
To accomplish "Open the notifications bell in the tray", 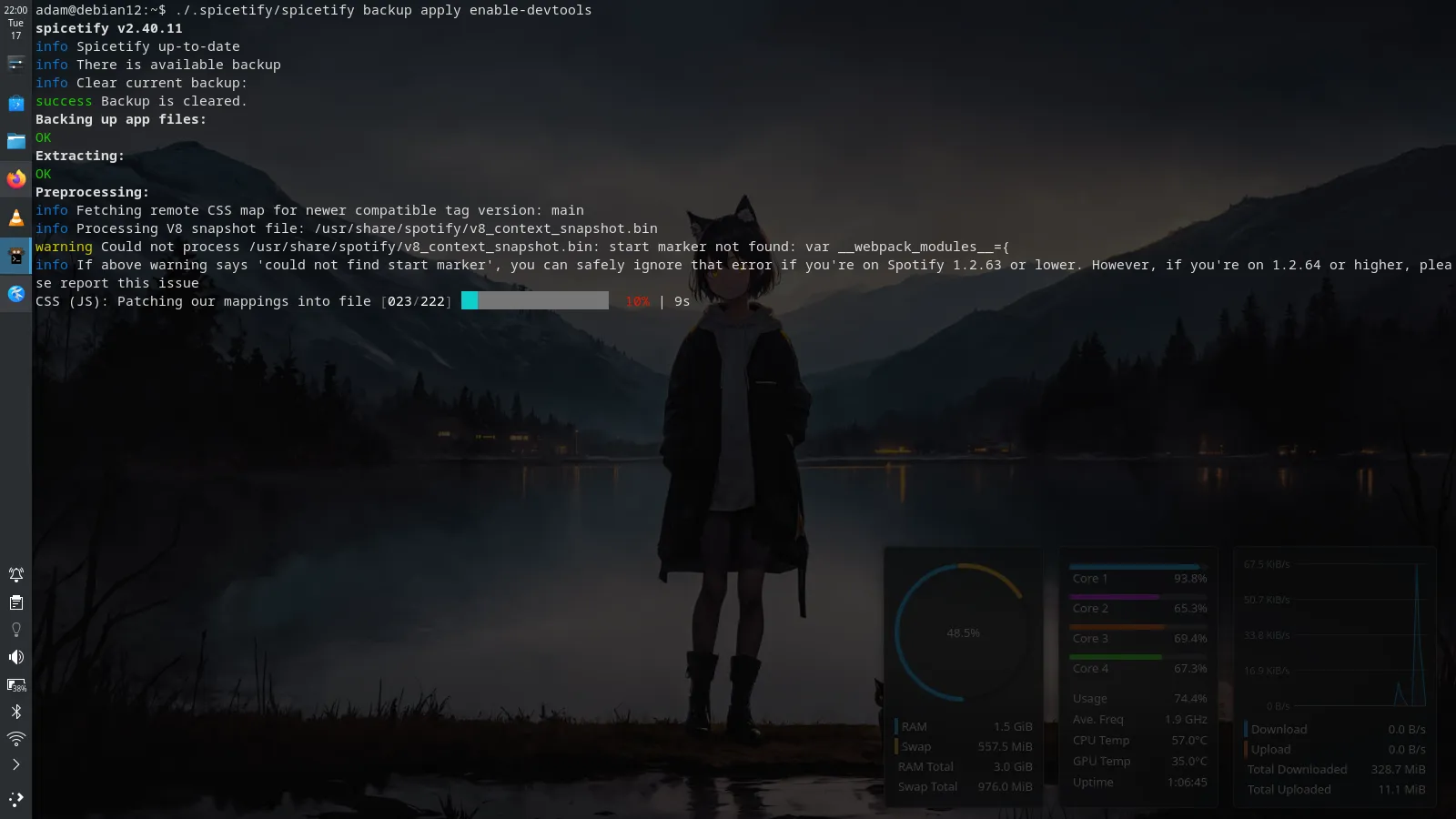I will pyautogui.click(x=15, y=574).
